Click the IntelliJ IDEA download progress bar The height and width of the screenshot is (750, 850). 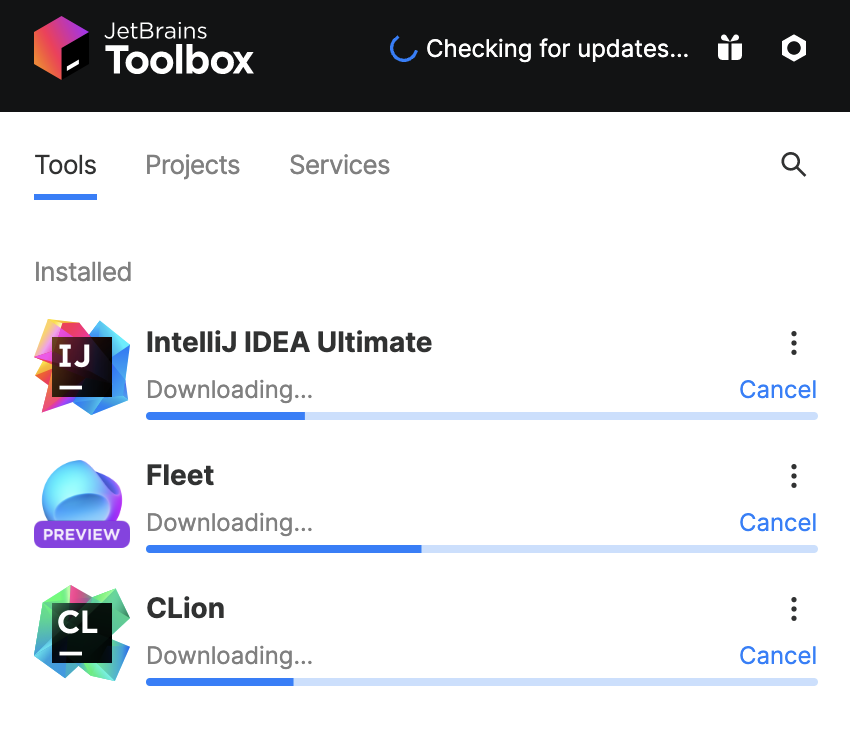coord(481,416)
